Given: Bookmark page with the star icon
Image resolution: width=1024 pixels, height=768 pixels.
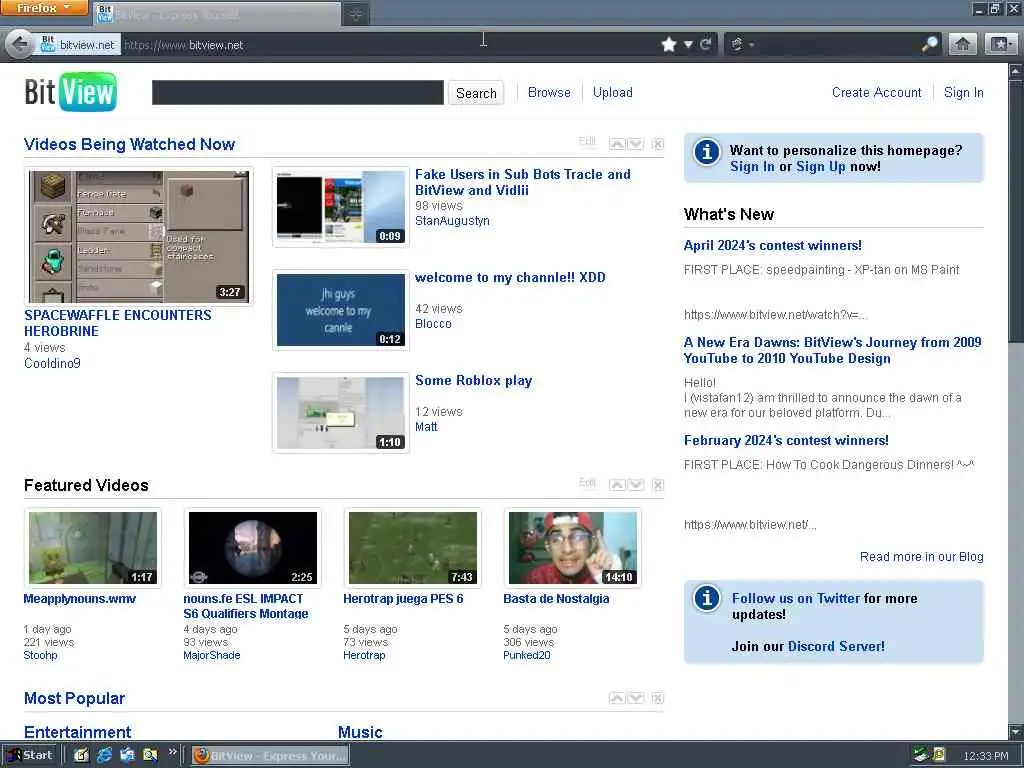Looking at the screenshot, I should (x=669, y=44).
